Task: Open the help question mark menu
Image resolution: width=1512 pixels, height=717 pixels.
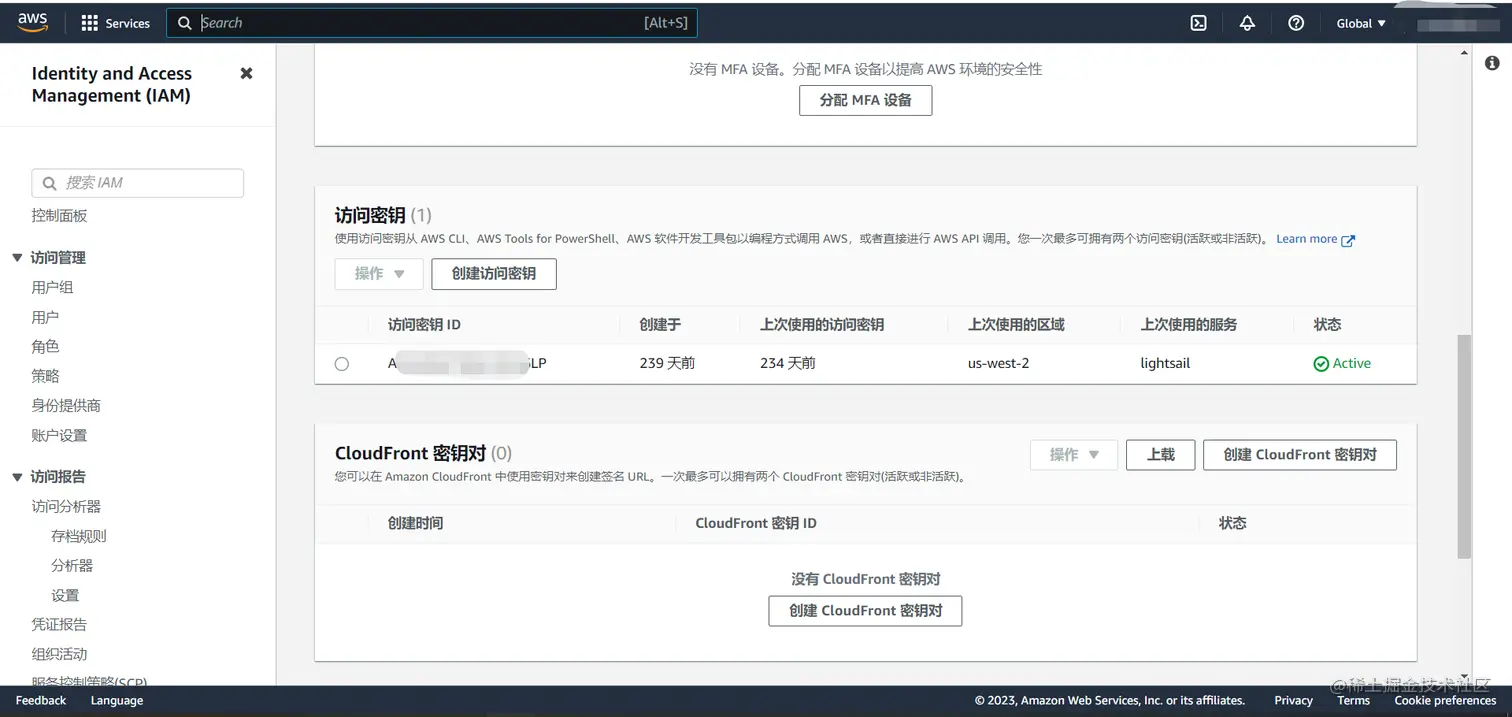Action: pyautogui.click(x=1296, y=23)
